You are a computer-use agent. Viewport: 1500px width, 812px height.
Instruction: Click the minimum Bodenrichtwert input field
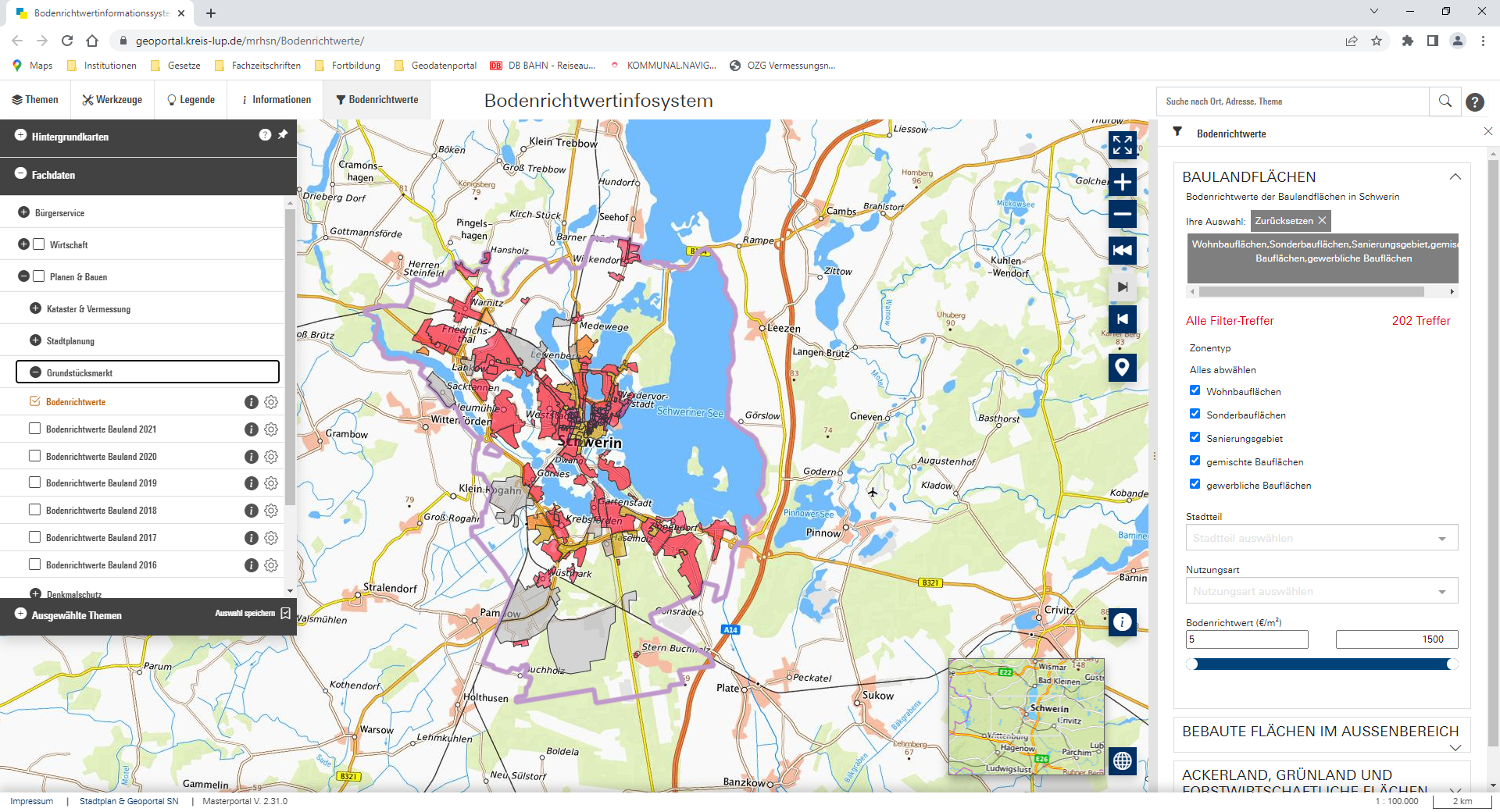click(1247, 639)
